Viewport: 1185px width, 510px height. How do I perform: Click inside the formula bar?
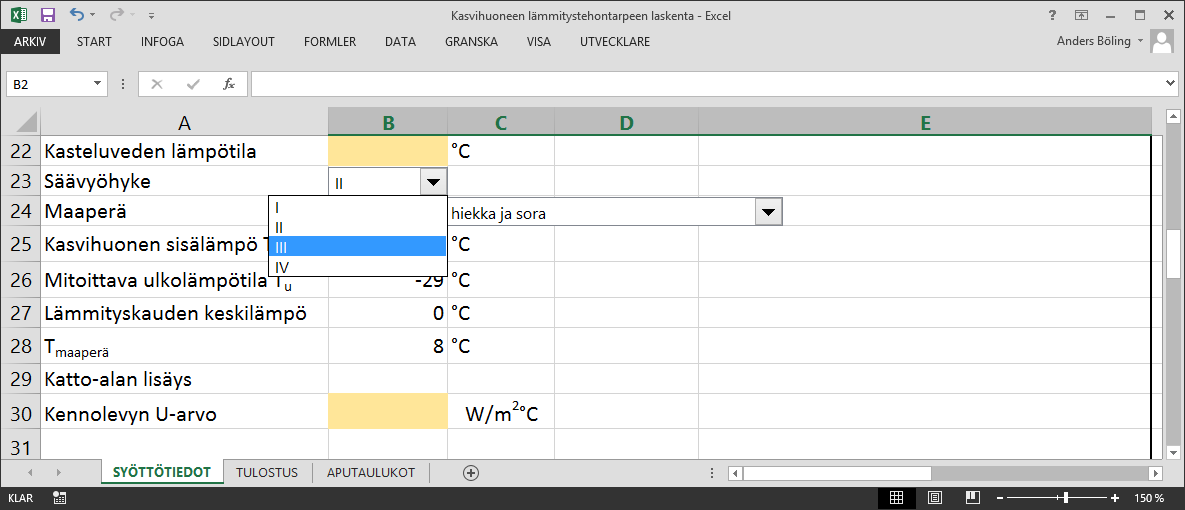tap(707, 84)
